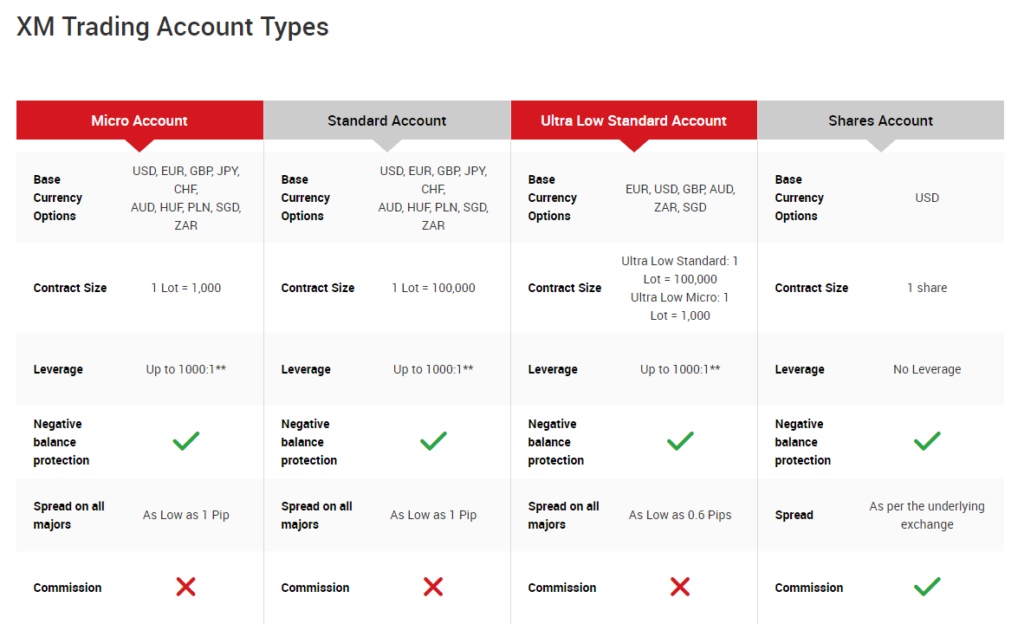Image resolution: width=1024 pixels, height=624 pixels.
Task: Select the Micro Account tab header
Action: coord(140,120)
